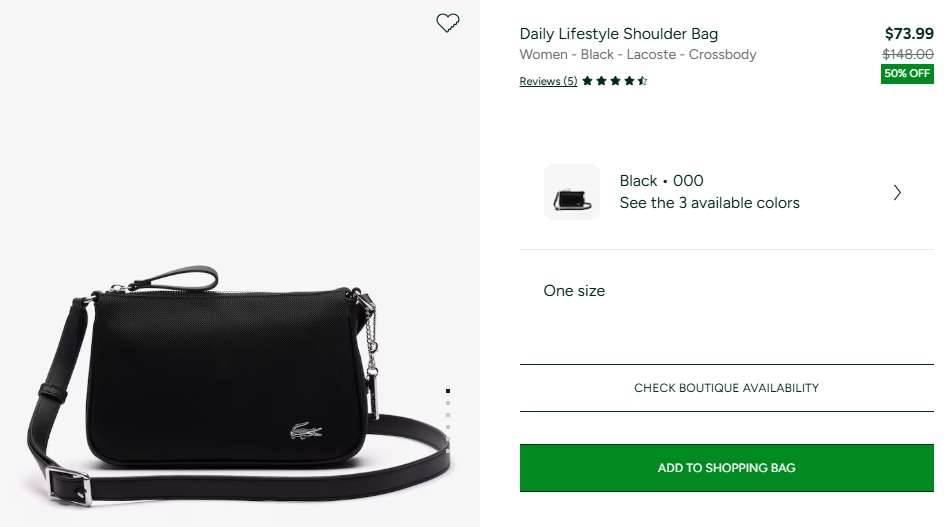Click the crossed-out $148.00 original price
Viewport: 947px width, 527px height.
[x=908, y=55]
